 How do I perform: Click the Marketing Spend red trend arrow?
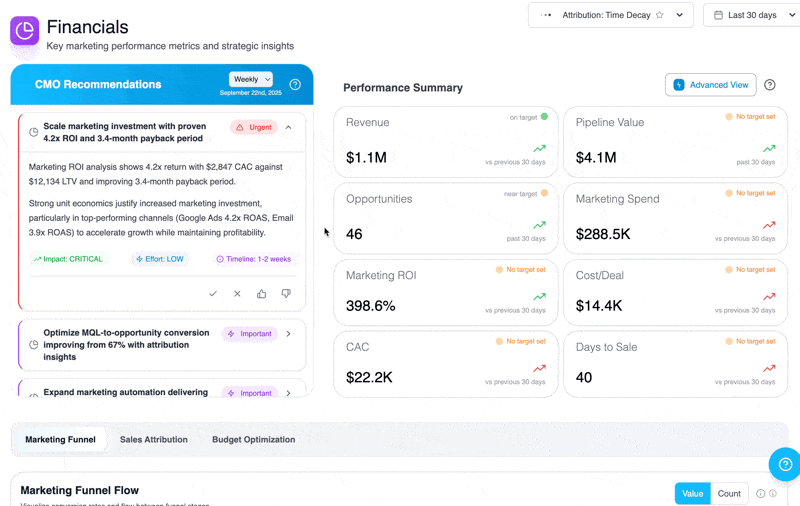(x=769, y=225)
